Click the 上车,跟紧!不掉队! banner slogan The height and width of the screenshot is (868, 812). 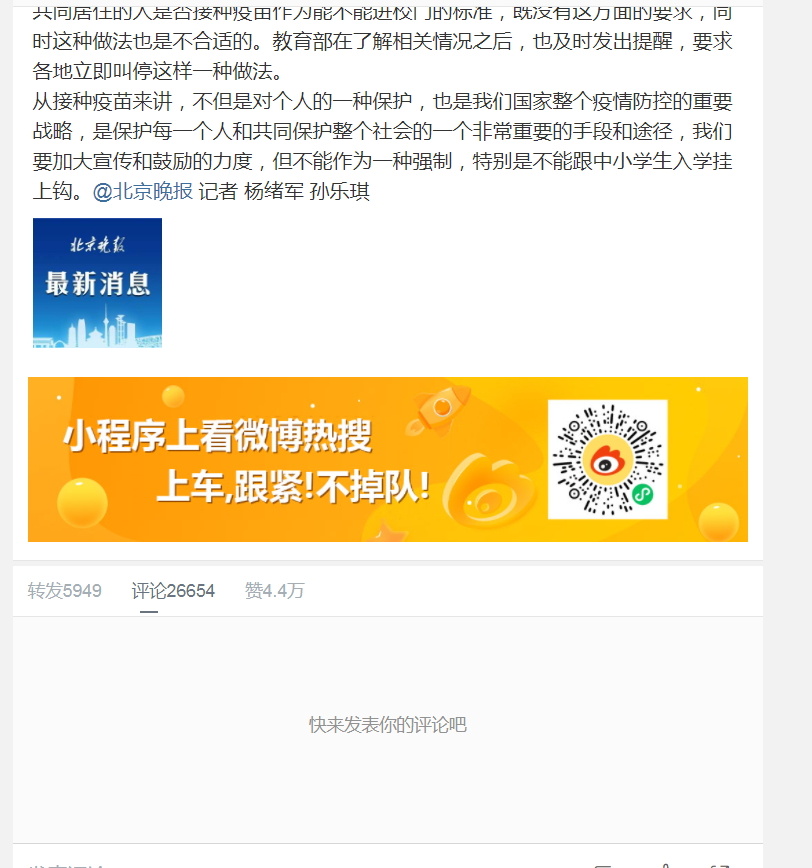[x=294, y=487]
